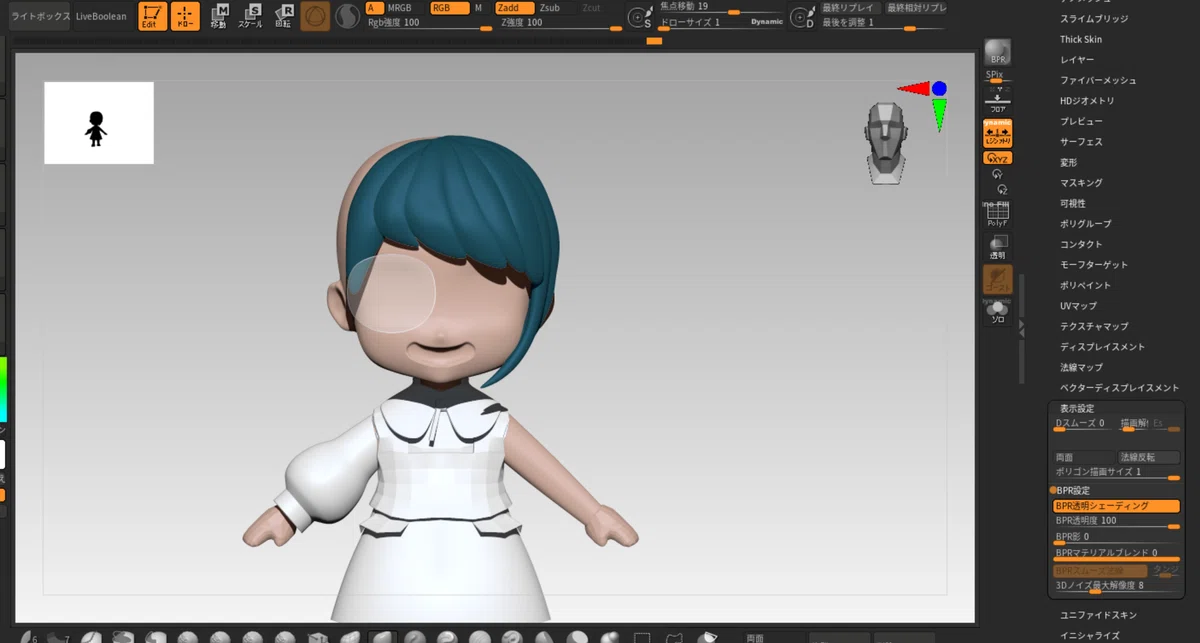Image resolution: width=1200 pixels, height=643 pixels.
Task: Click red X axis cone
Action: (913, 89)
